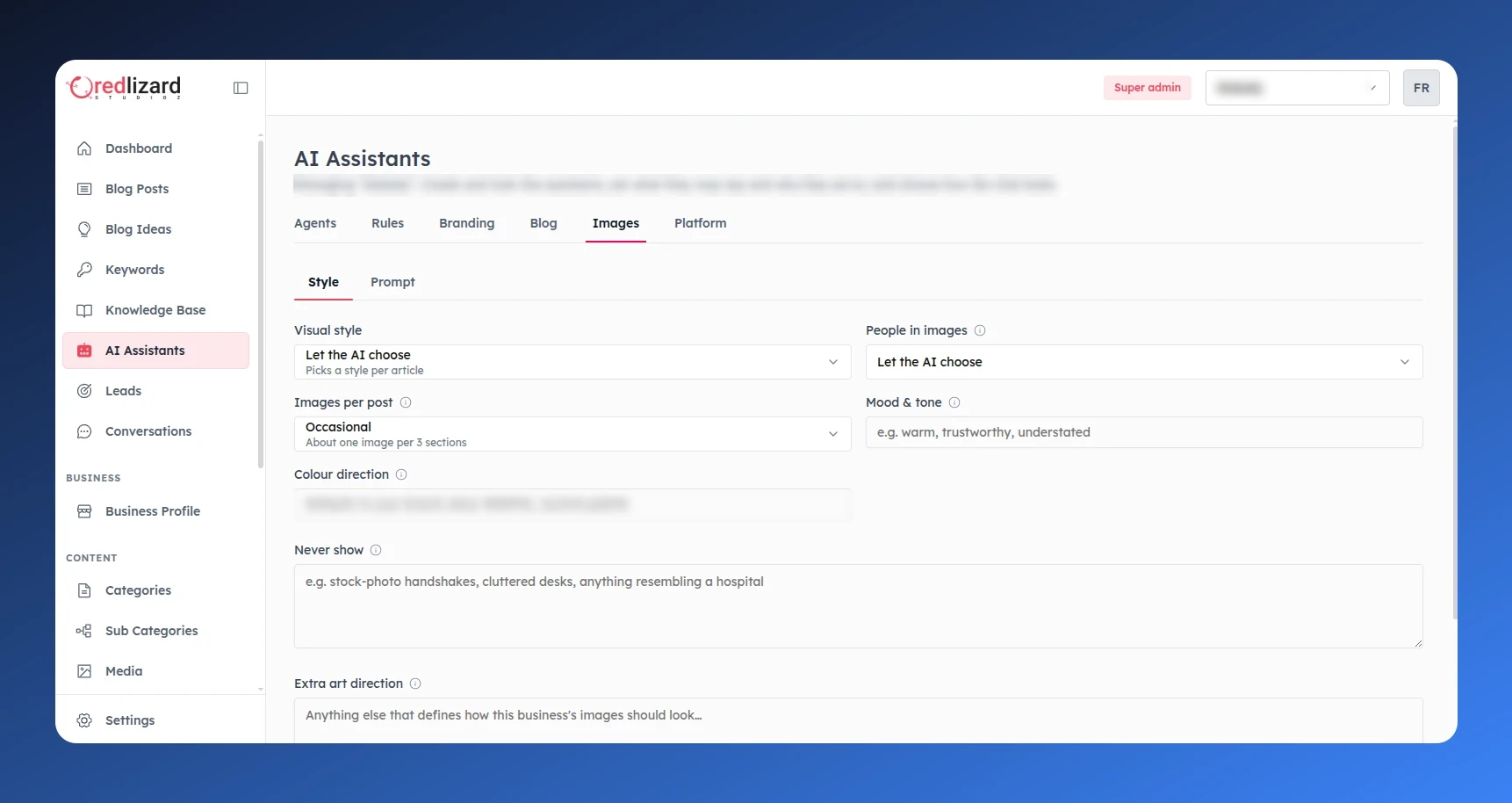Viewport: 1512px width, 803px height.
Task: Click the Knowledge Base book icon
Action: [x=84, y=310]
